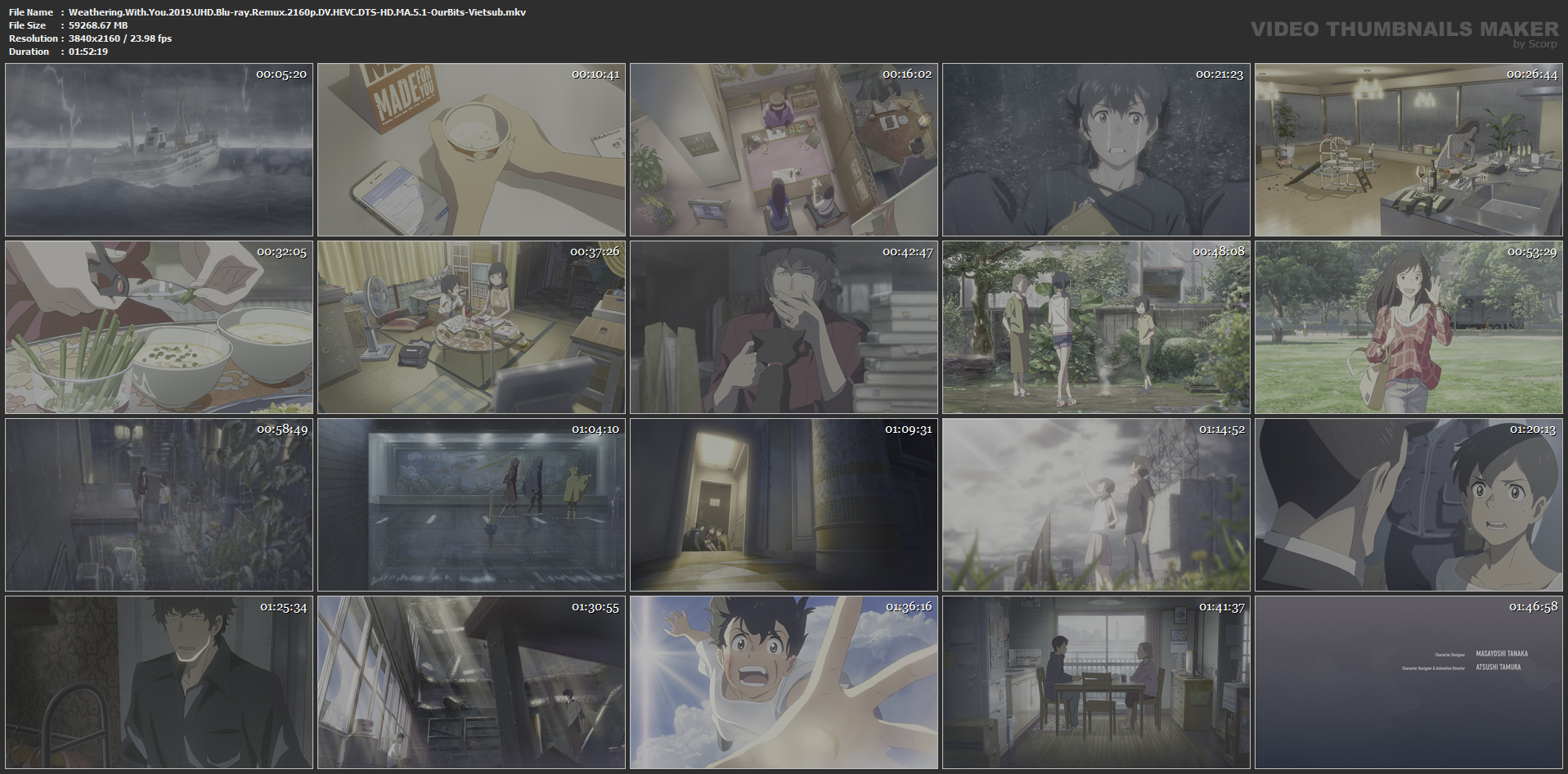Click the File Size label
1568x774 pixels.
point(28,25)
